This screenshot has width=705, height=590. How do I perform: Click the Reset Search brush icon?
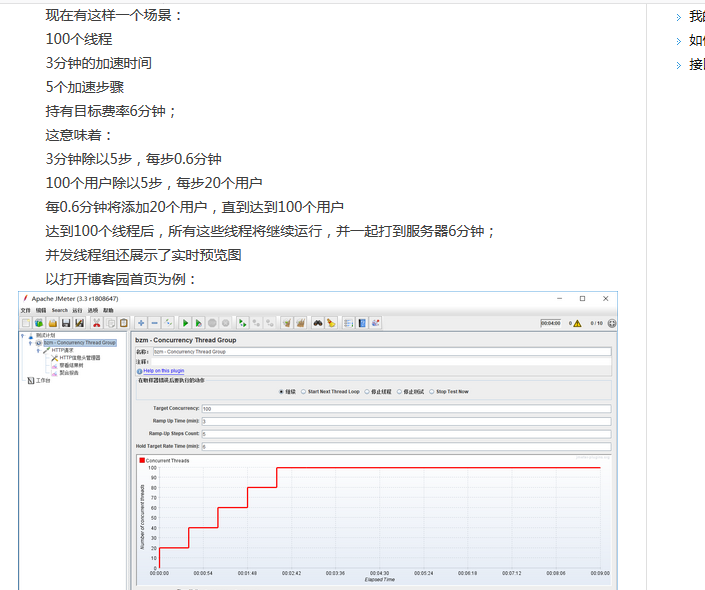[331, 323]
